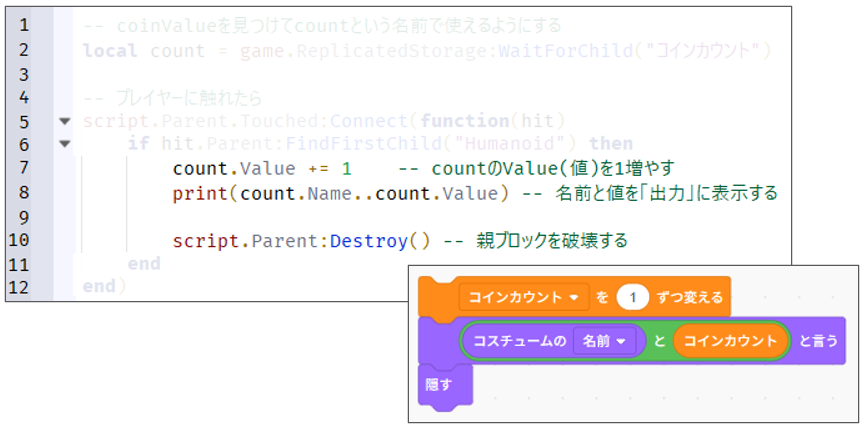Click the end keyword on line 11
Image resolution: width=867 pixels, height=431 pixels.
pyautogui.click(x=144, y=263)
